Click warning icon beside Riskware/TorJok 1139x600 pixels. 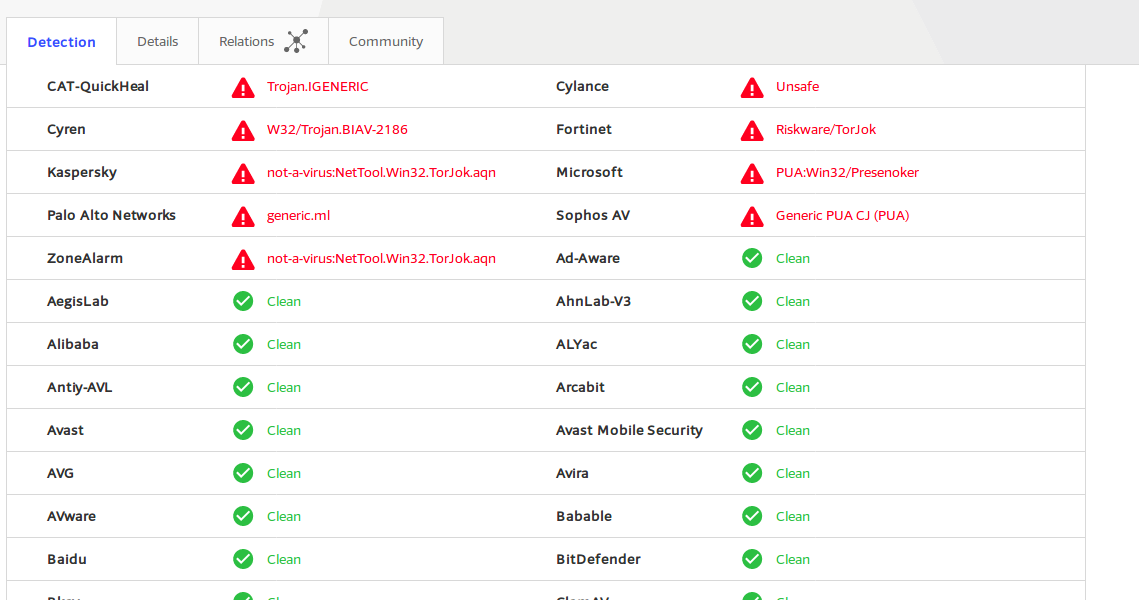(x=752, y=131)
